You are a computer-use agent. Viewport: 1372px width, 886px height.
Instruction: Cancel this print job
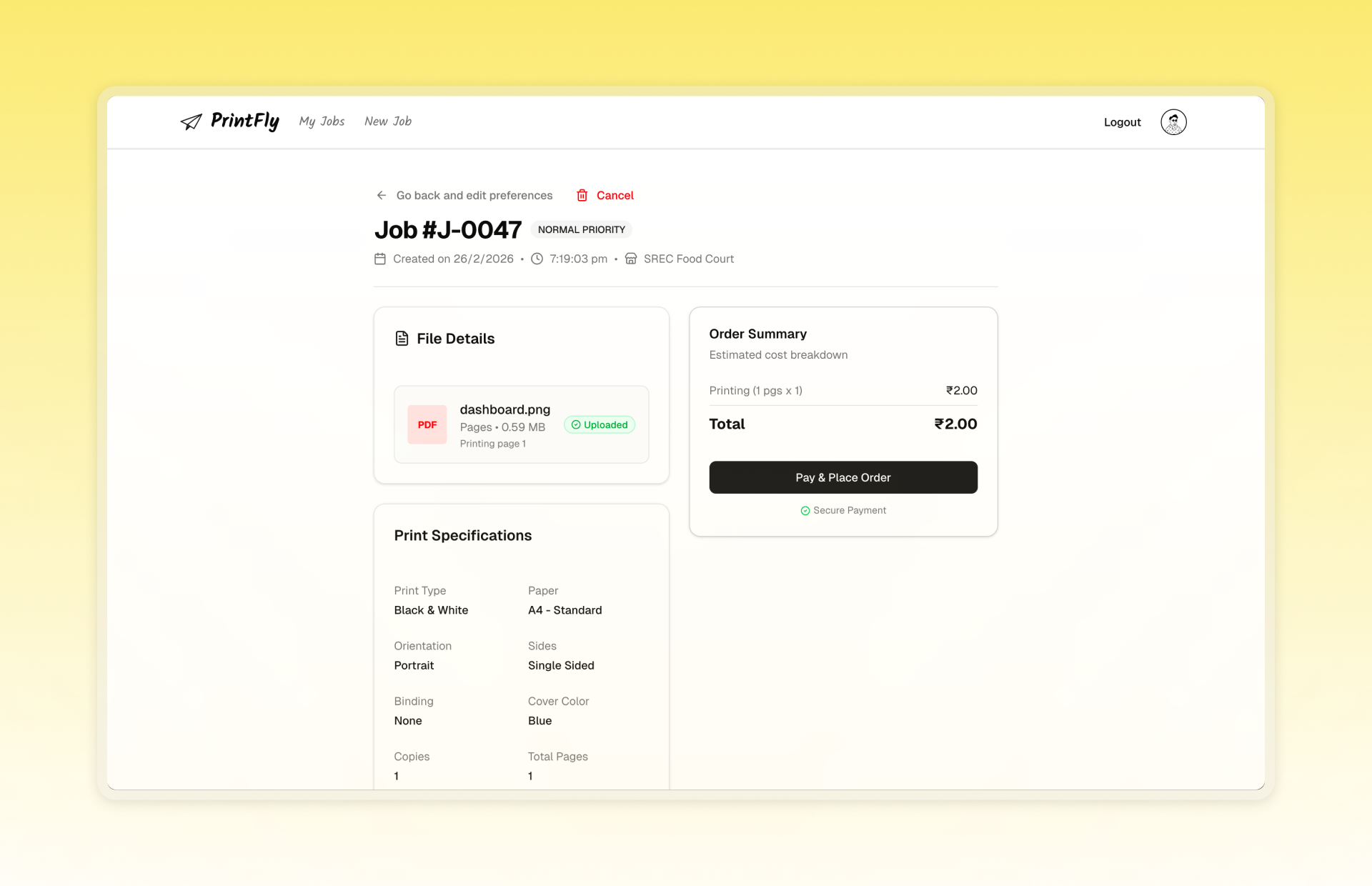(x=615, y=195)
